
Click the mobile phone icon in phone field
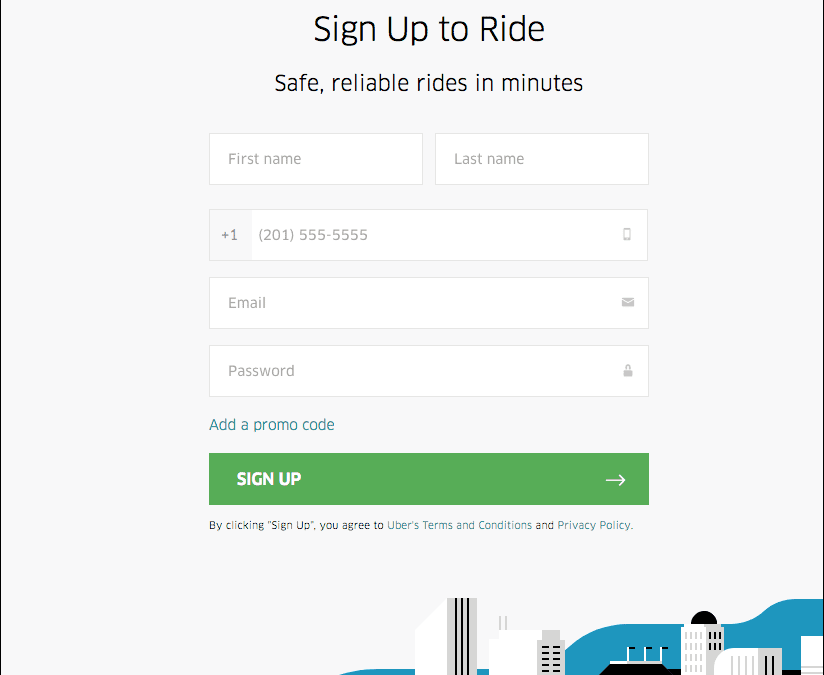coord(627,235)
